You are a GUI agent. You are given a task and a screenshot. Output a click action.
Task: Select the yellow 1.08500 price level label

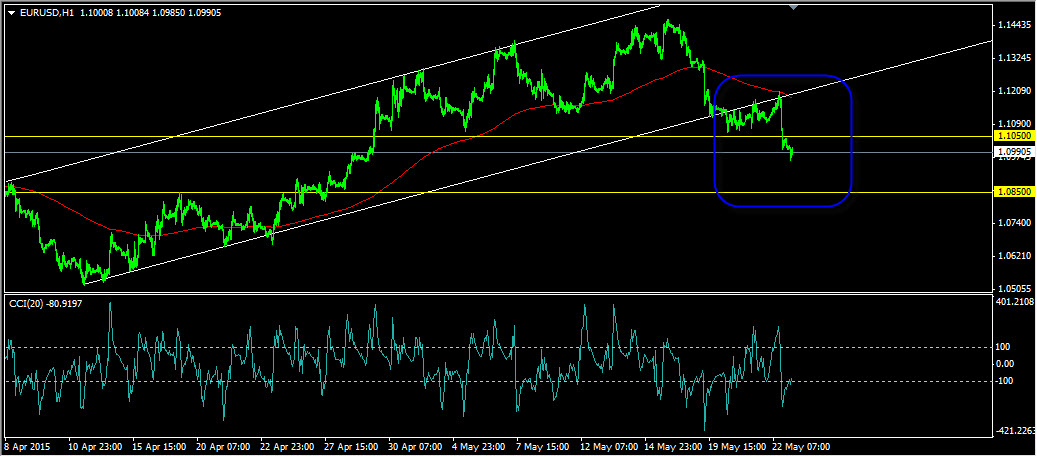1015,192
